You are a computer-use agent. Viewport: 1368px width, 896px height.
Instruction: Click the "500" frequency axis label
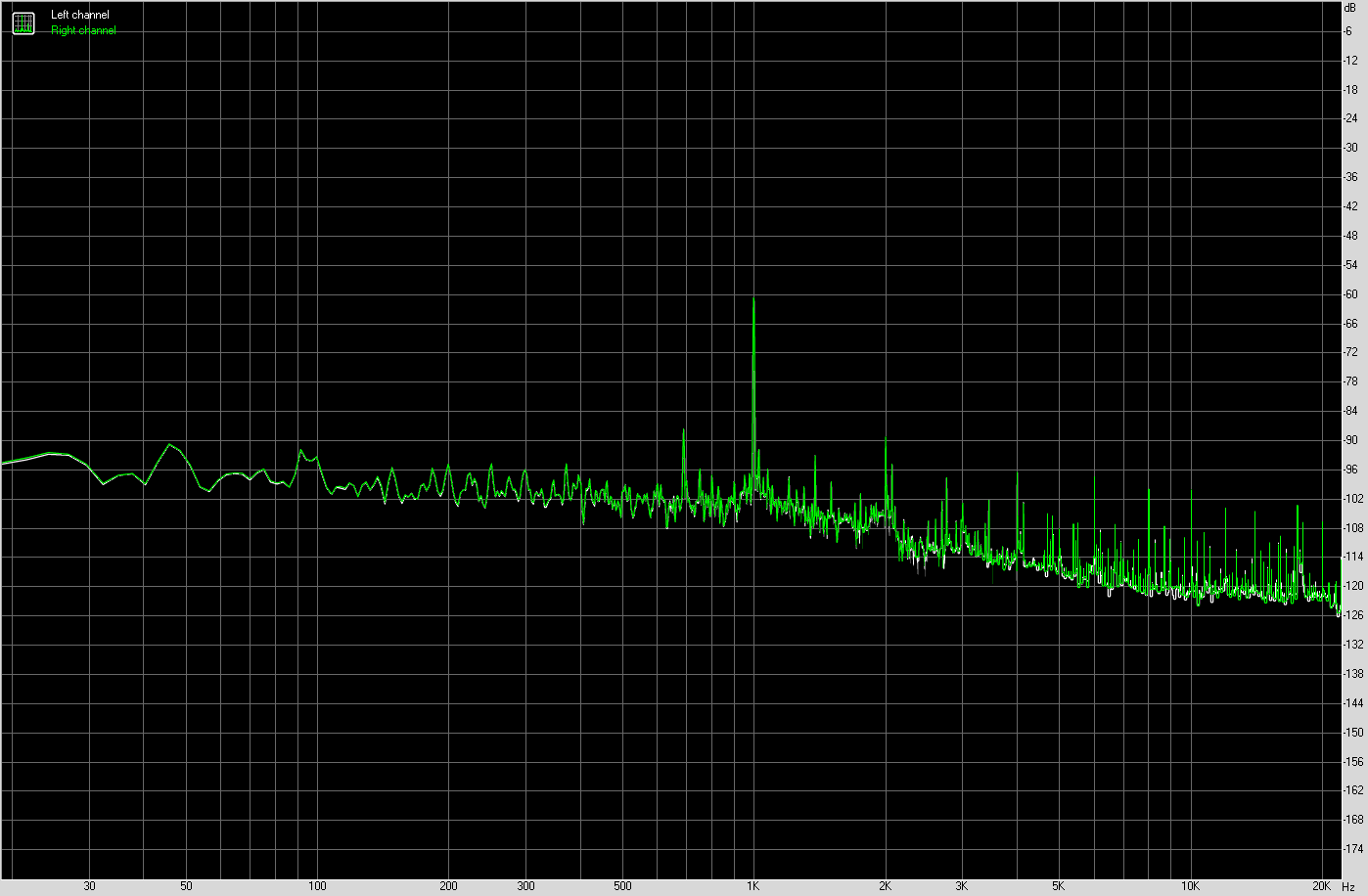(622, 886)
